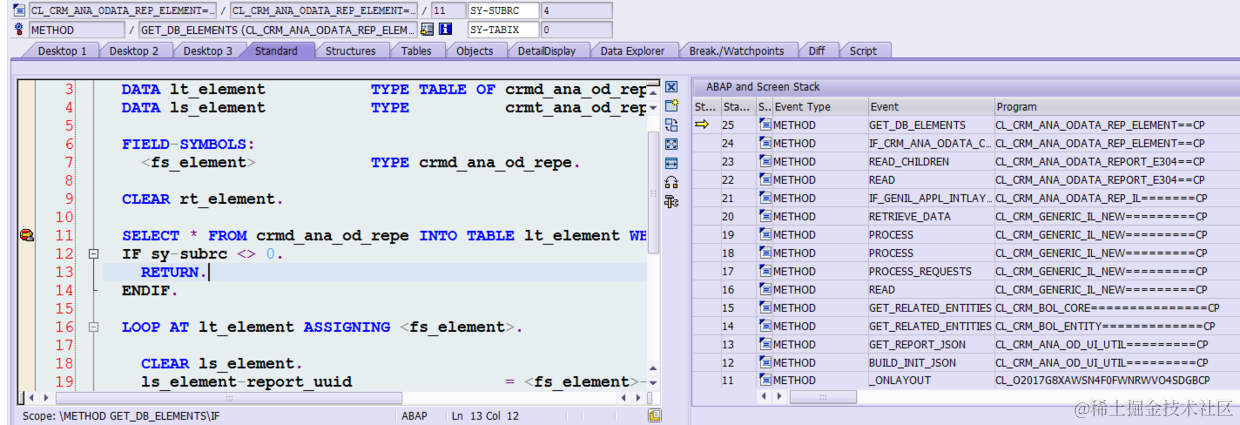Click the program icon left of the top field
Image resolution: width=1240 pixels, height=425 pixels.
19,11
